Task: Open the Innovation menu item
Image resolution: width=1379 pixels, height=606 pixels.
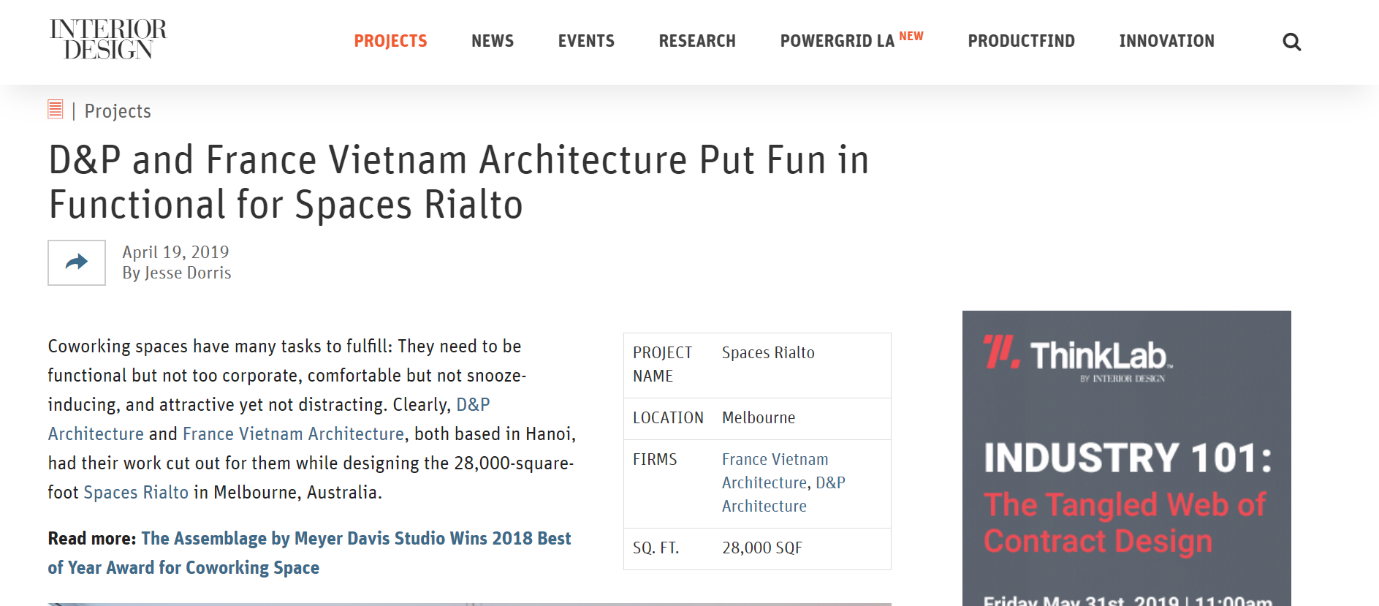Action: coord(1167,41)
